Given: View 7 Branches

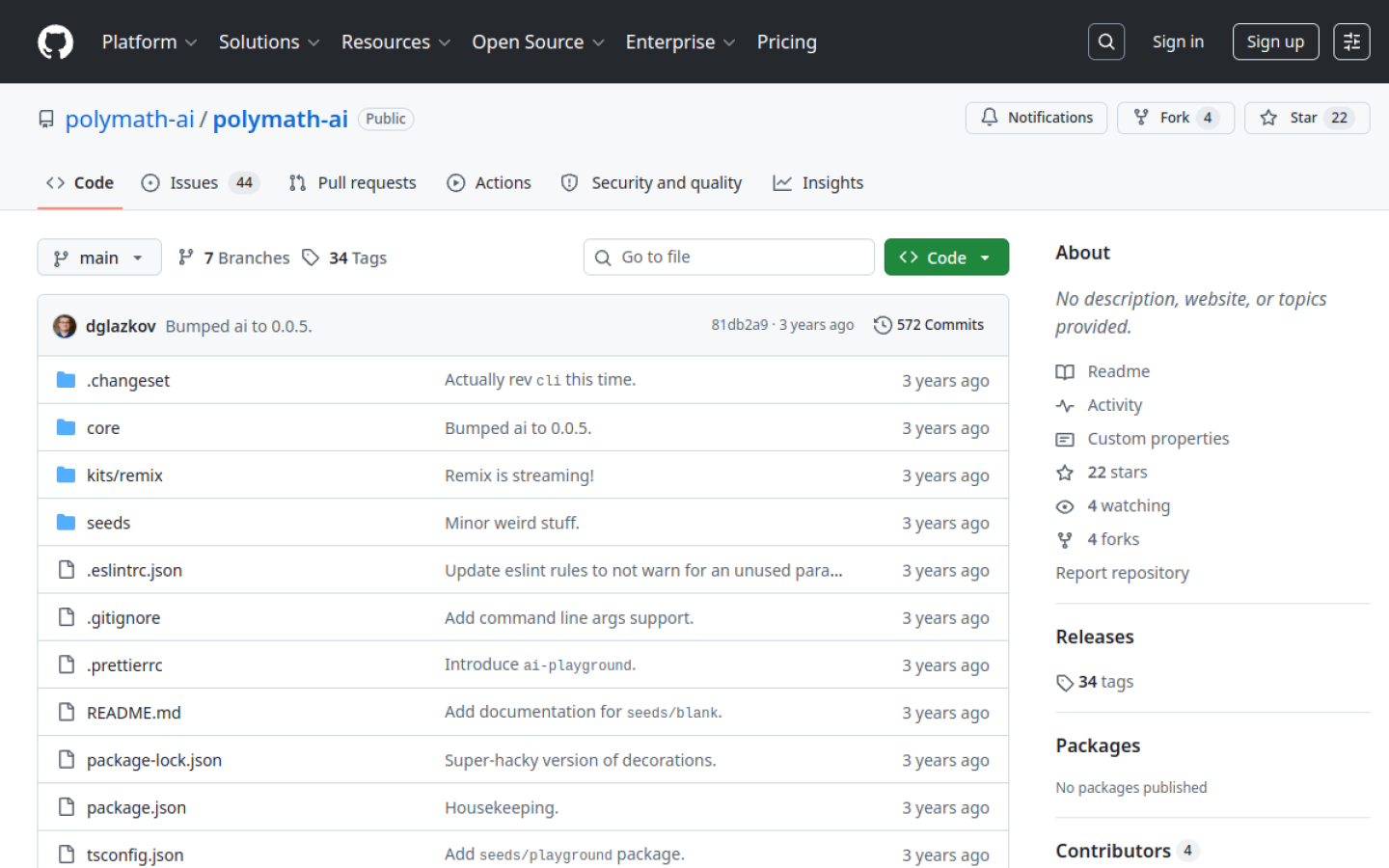Looking at the screenshot, I should pyautogui.click(x=234, y=258).
